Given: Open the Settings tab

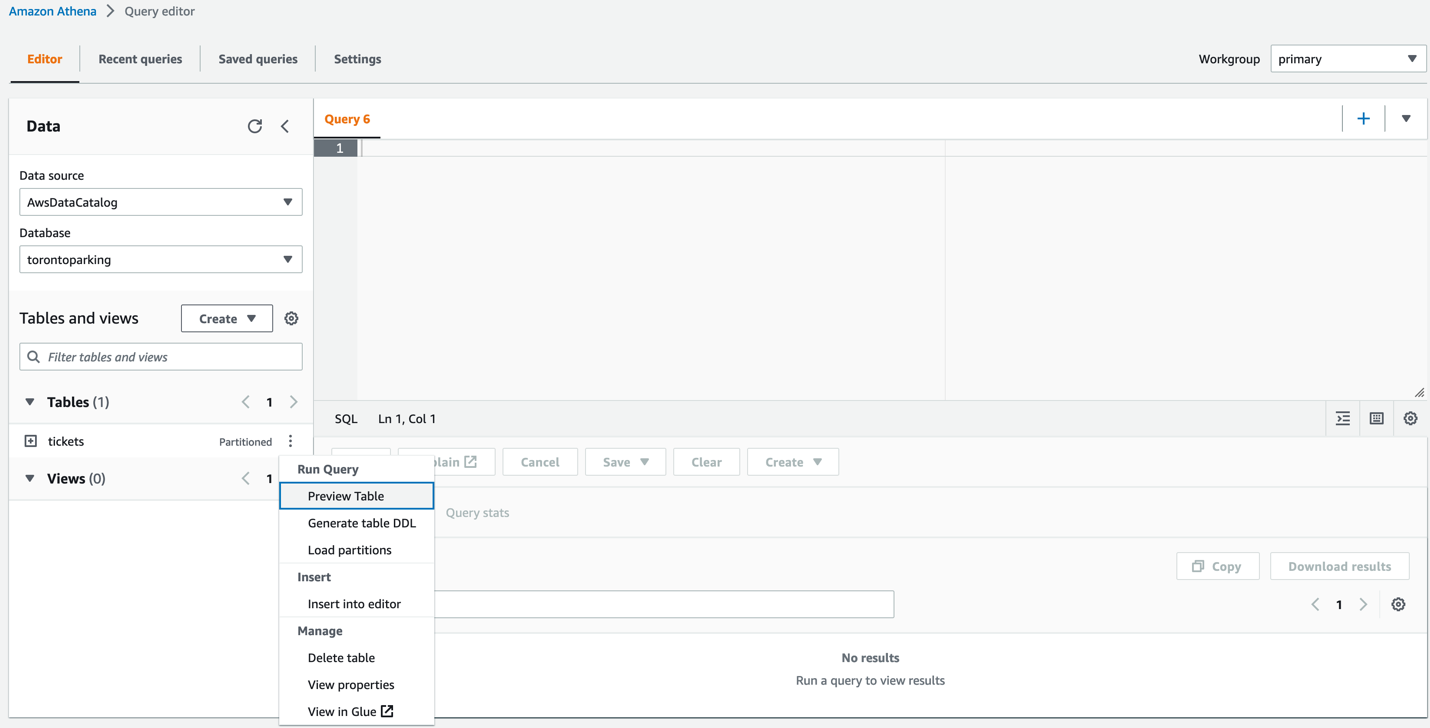Looking at the screenshot, I should (357, 59).
